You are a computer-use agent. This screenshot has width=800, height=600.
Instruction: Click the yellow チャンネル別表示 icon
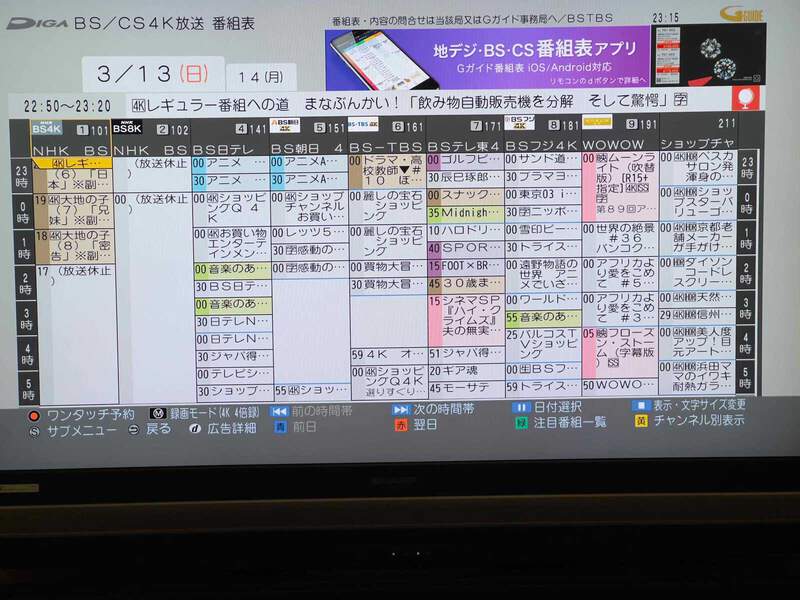pyautogui.click(x=640, y=421)
